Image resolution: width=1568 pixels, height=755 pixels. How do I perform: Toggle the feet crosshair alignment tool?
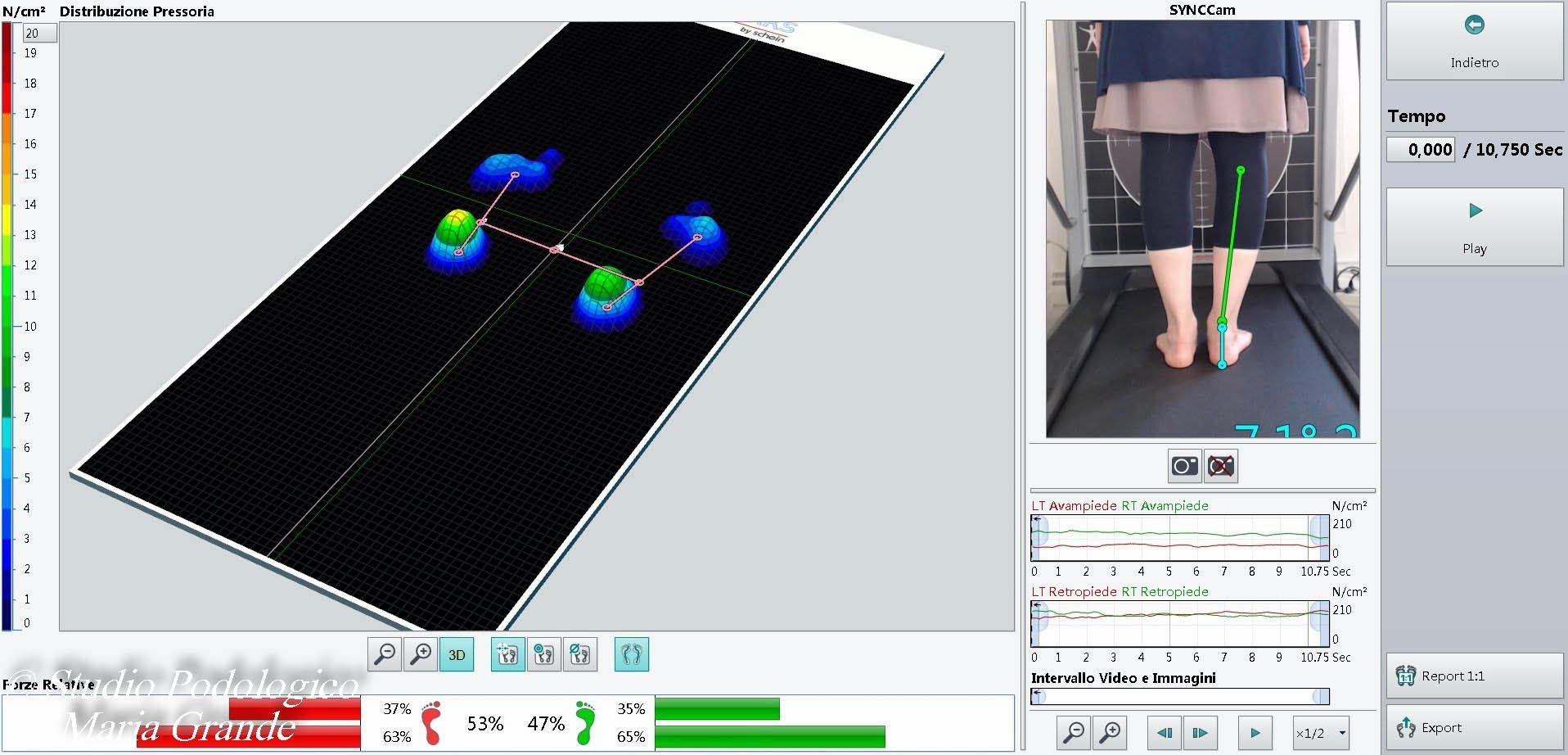(508, 654)
